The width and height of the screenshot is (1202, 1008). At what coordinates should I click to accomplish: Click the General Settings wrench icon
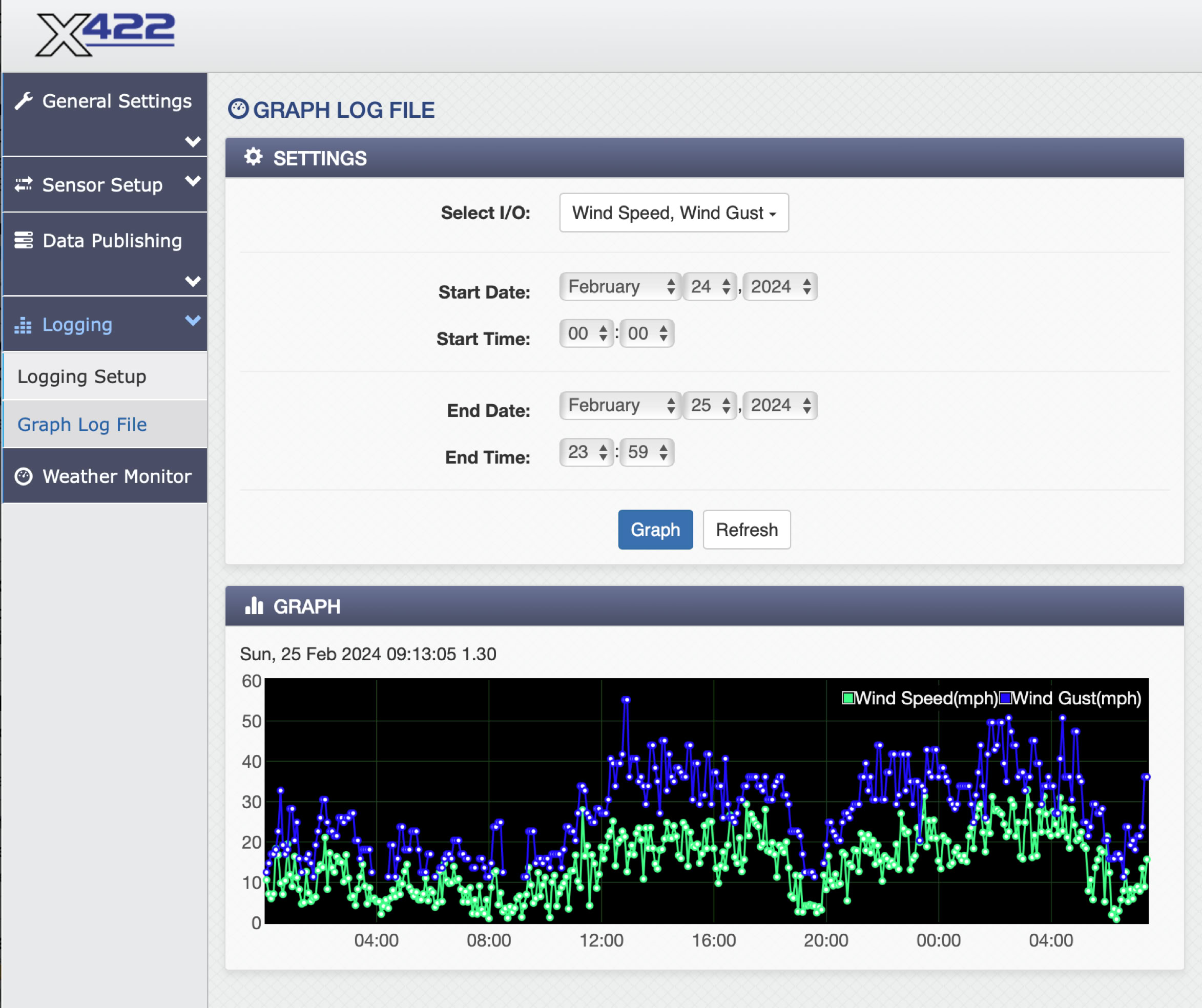(24, 101)
